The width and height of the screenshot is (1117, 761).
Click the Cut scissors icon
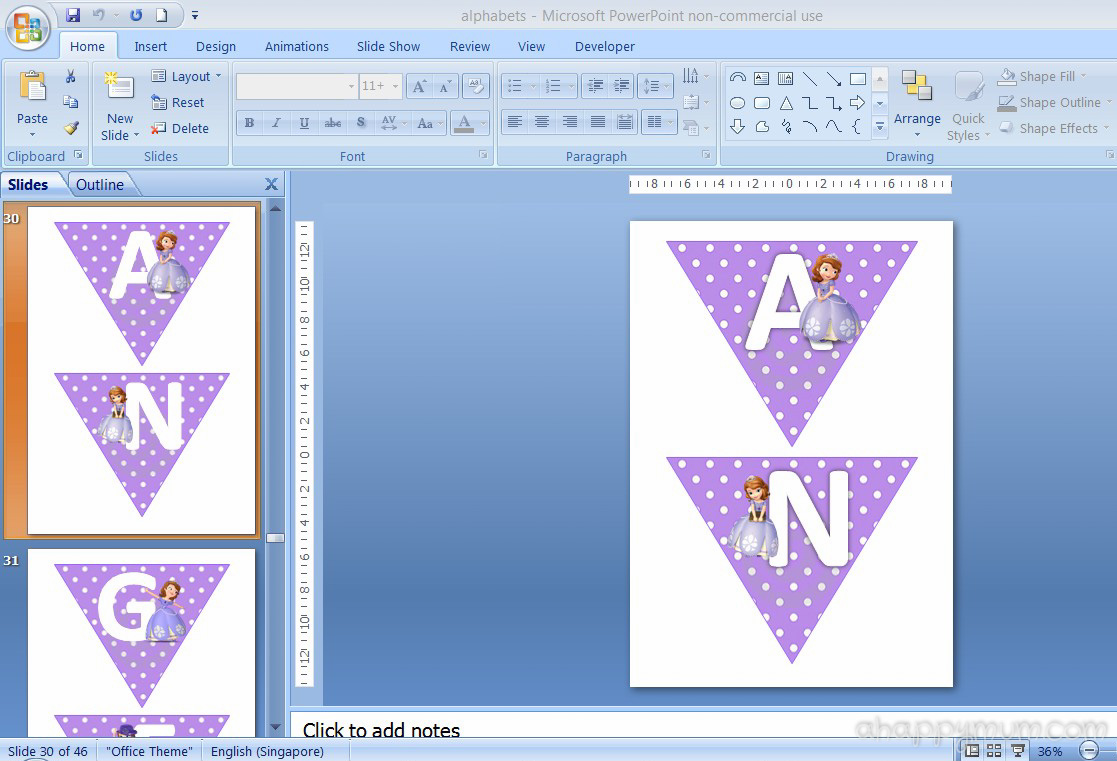(71, 76)
